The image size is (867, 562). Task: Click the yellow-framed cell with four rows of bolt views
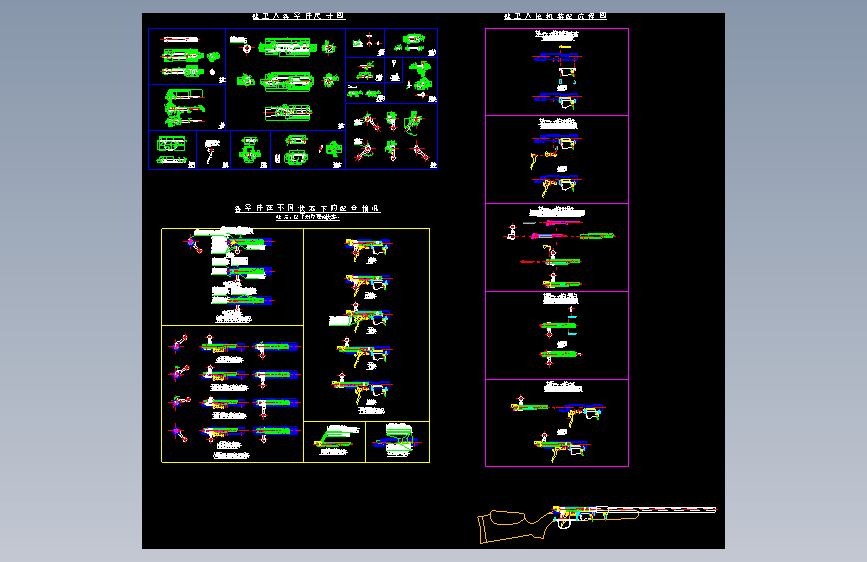pyautogui.click(x=232, y=394)
